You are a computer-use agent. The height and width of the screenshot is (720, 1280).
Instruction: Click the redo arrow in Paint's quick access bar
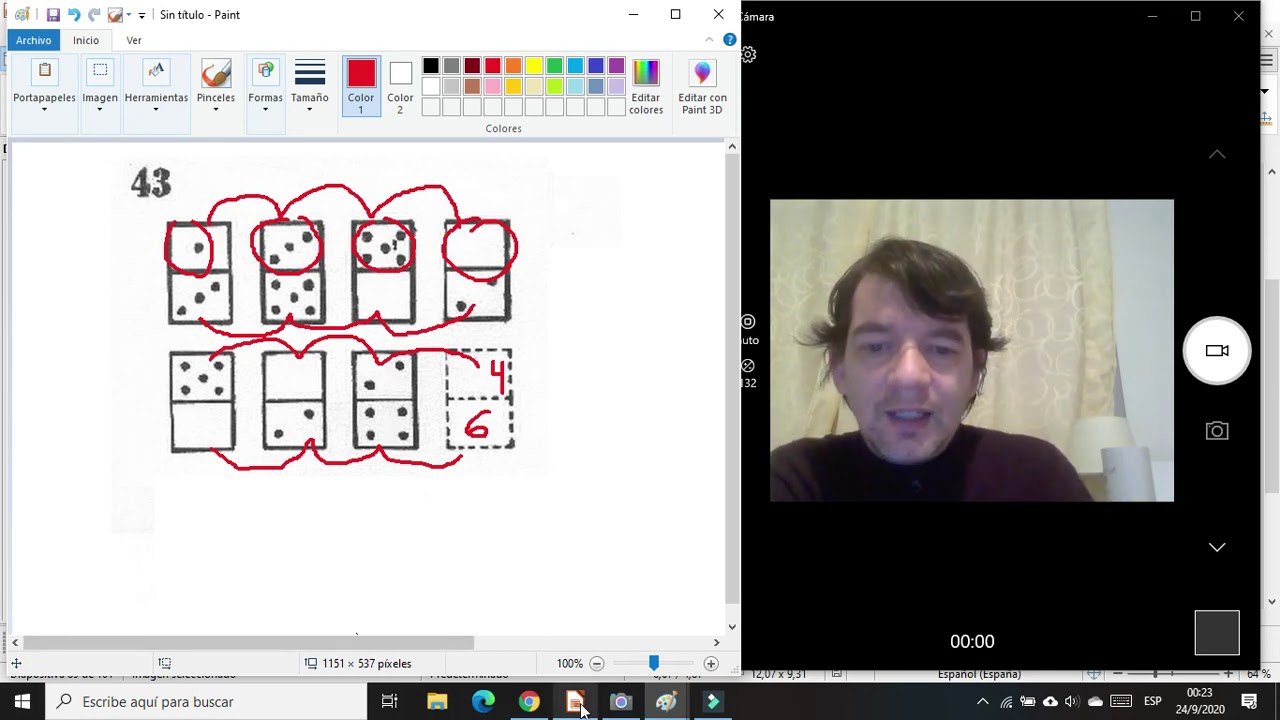click(94, 15)
